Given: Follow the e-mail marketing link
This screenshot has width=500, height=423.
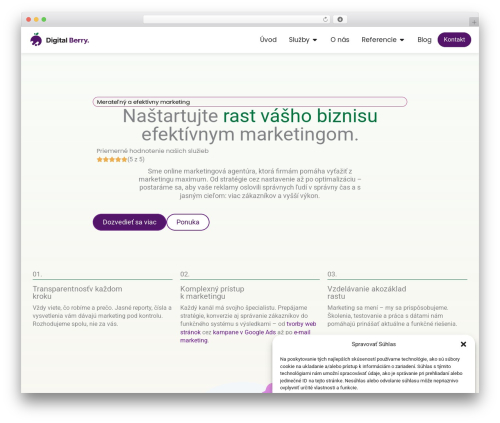Looking at the screenshot, I should (302, 332).
